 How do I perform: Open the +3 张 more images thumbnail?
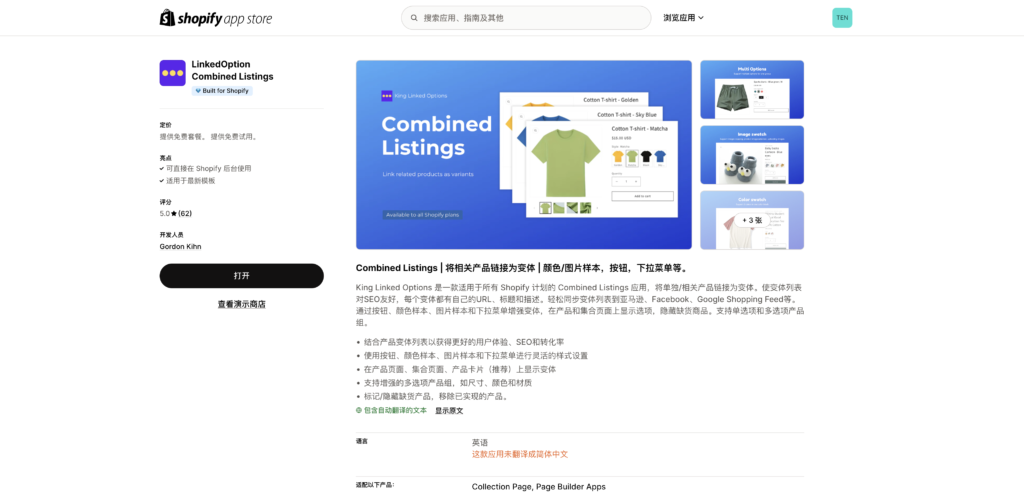[x=752, y=220]
